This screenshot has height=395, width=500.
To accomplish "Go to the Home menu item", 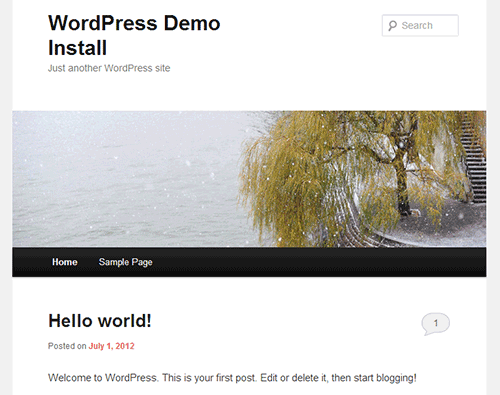I will pos(65,262).
